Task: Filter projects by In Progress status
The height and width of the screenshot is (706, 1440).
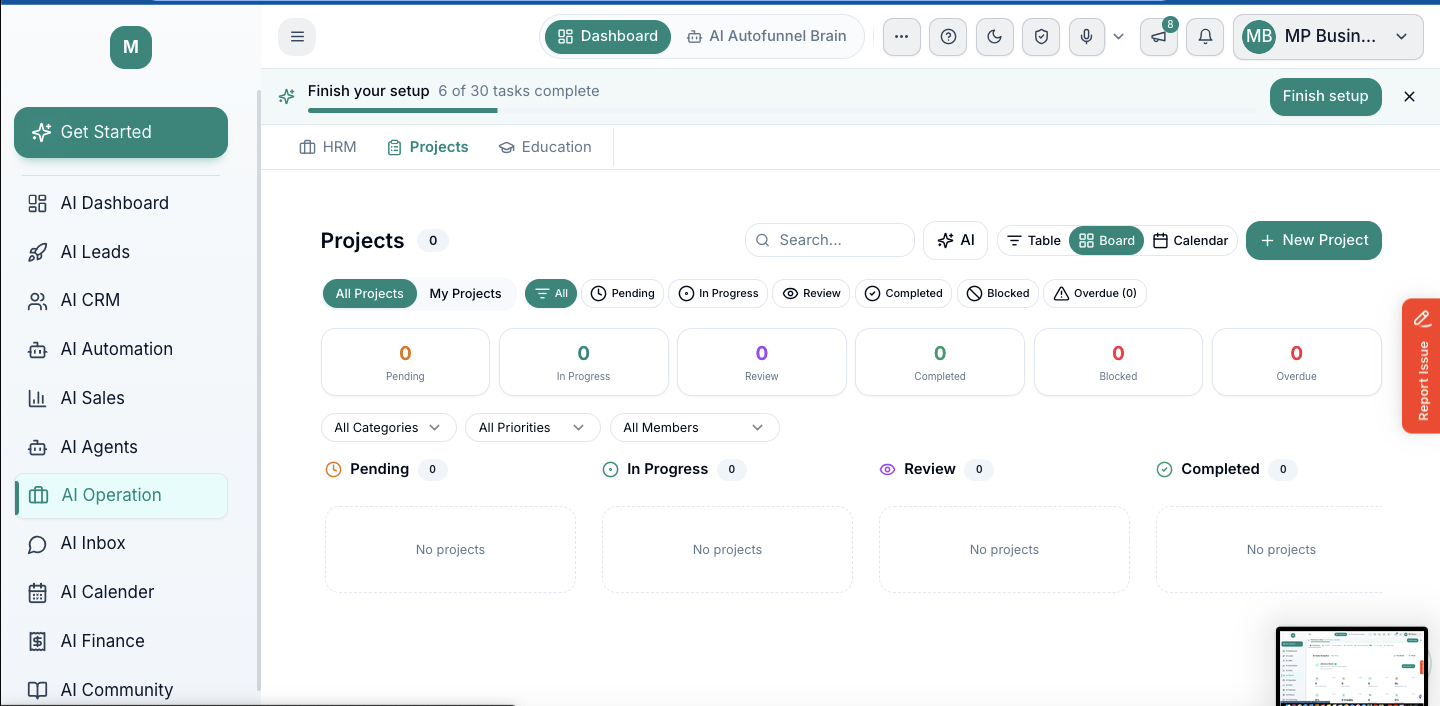Action: 719,294
